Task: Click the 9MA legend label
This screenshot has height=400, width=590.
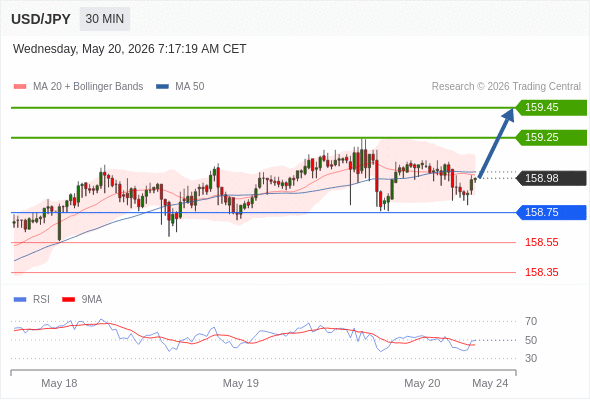Action: [x=92, y=300]
